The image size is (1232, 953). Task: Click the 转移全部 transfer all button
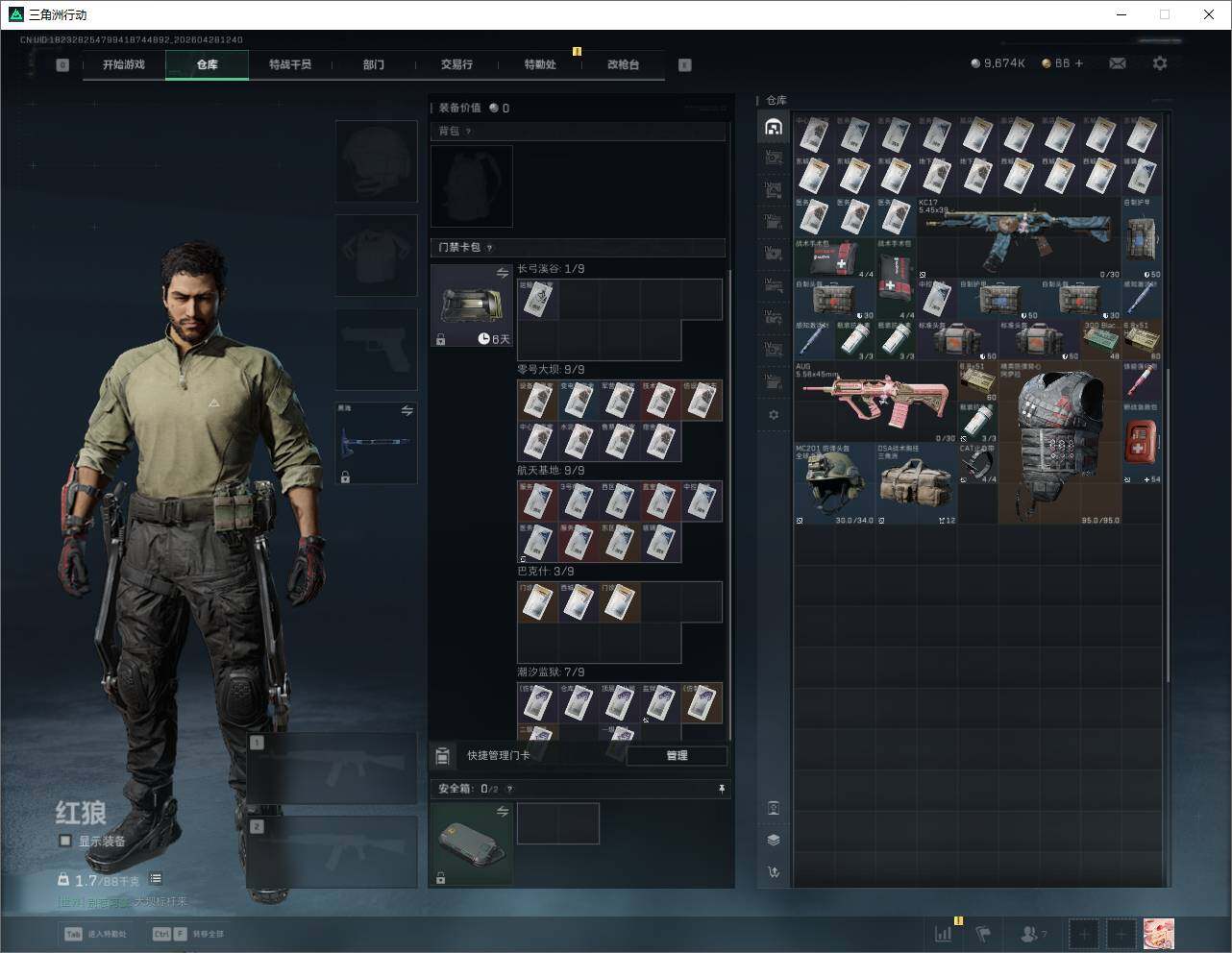tap(188, 933)
